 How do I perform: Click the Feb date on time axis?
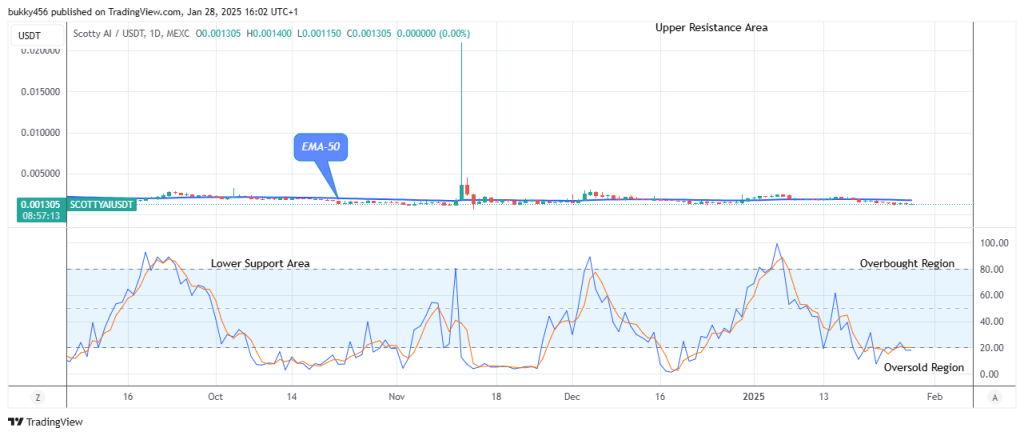click(x=935, y=397)
